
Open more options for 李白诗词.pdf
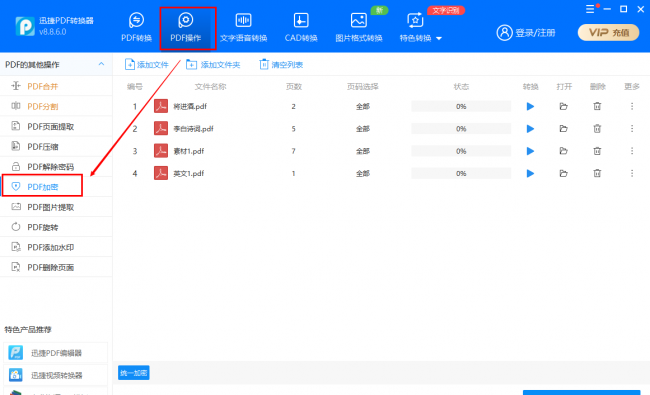click(632, 129)
